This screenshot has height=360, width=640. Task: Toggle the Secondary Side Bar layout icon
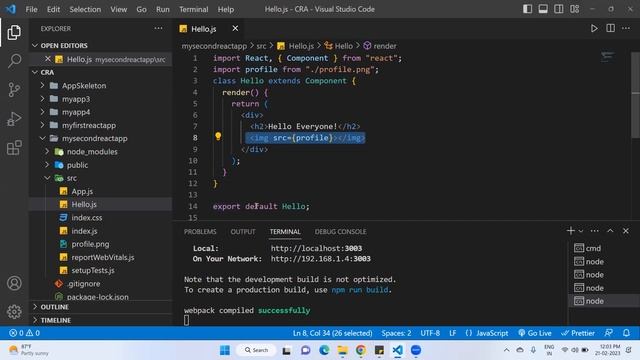point(559,9)
